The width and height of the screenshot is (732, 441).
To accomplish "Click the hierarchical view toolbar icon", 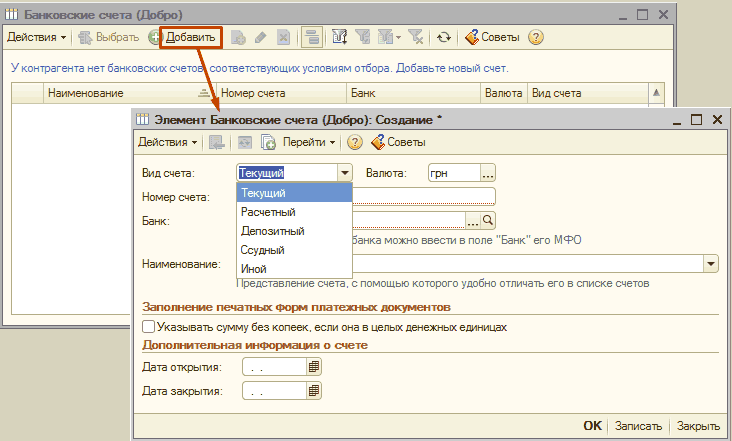I will pos(313,37).
